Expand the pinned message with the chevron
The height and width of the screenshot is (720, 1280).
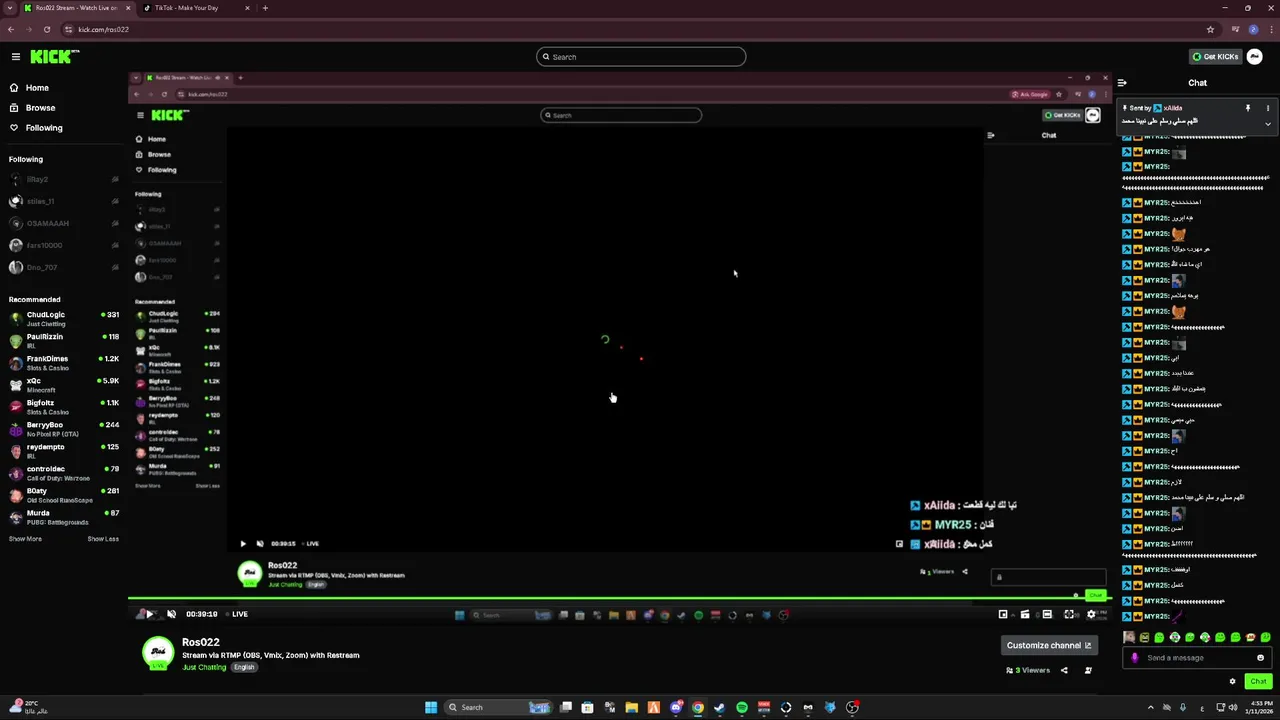[x=1267, y=124]
